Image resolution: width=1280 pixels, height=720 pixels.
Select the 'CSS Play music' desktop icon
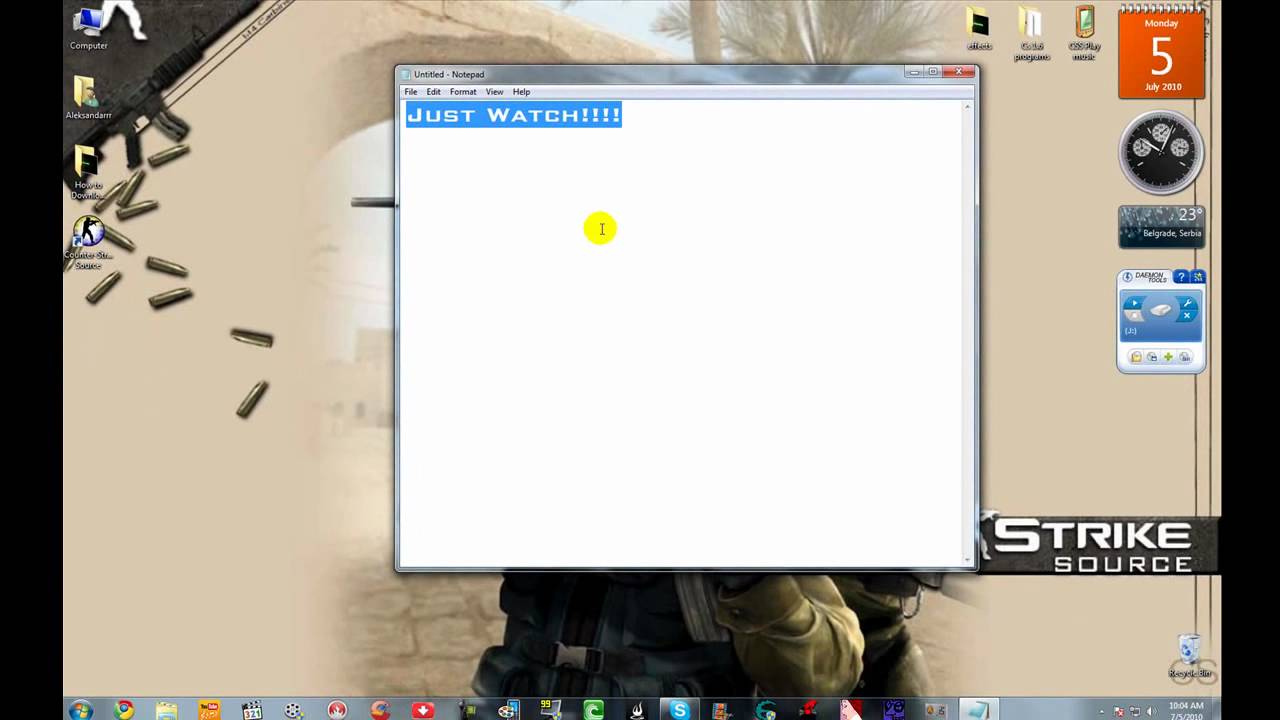coord(1084,34)
